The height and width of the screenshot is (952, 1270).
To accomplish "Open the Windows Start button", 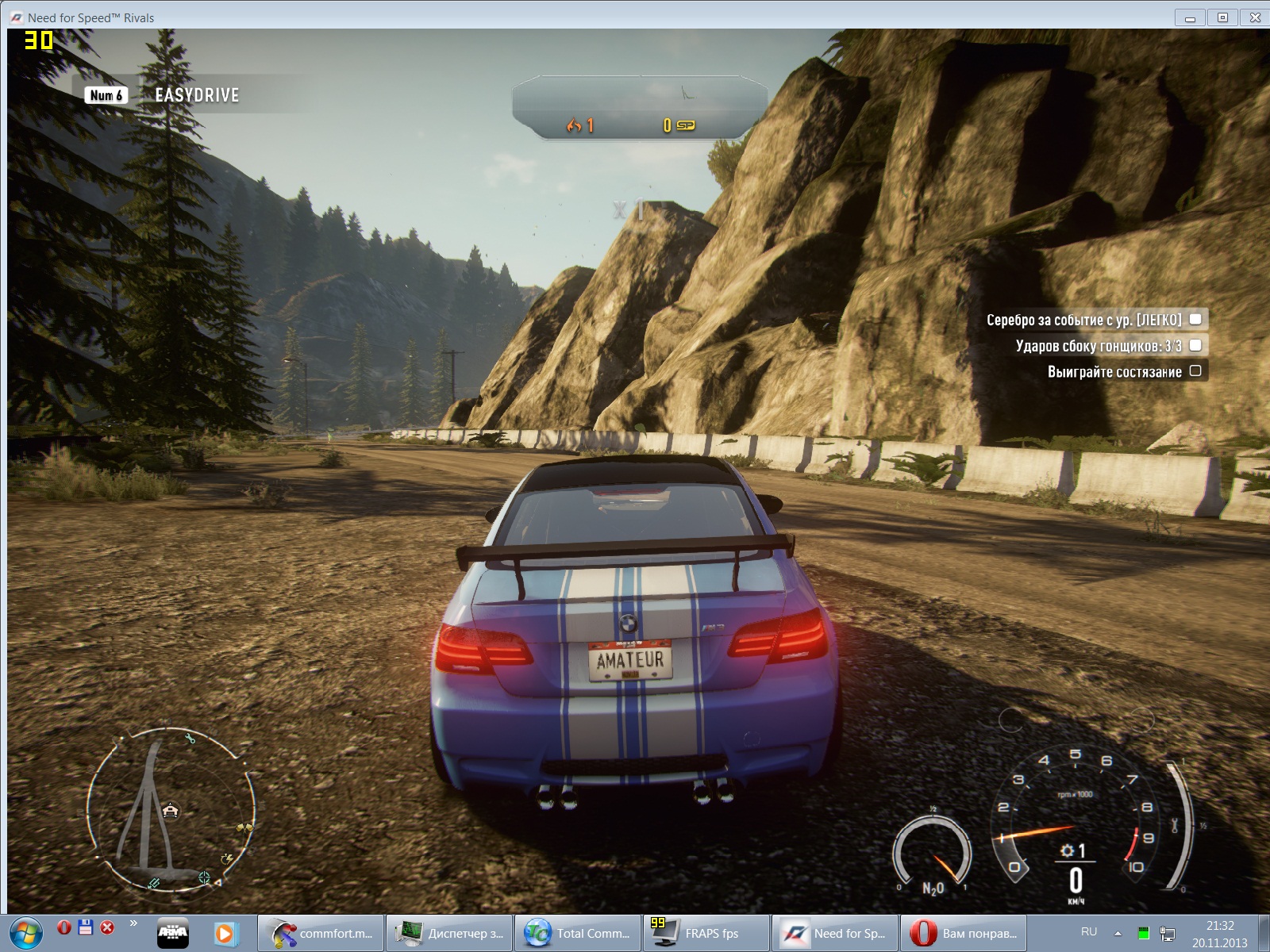I will pyautogui.click(x=26, y=933).
